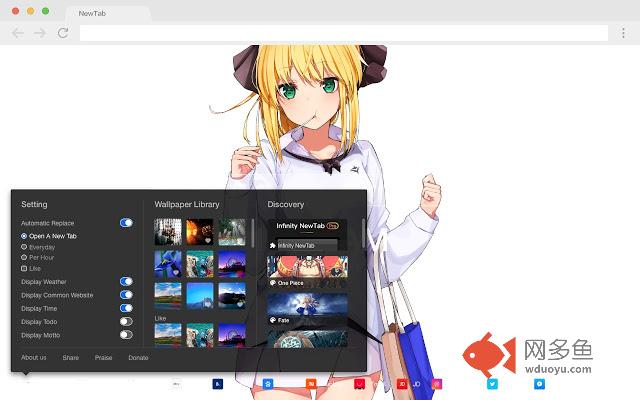Enable the Display Todo switch
The height and width of the screenshot is (400, 640).
click(x=126, y=322)
